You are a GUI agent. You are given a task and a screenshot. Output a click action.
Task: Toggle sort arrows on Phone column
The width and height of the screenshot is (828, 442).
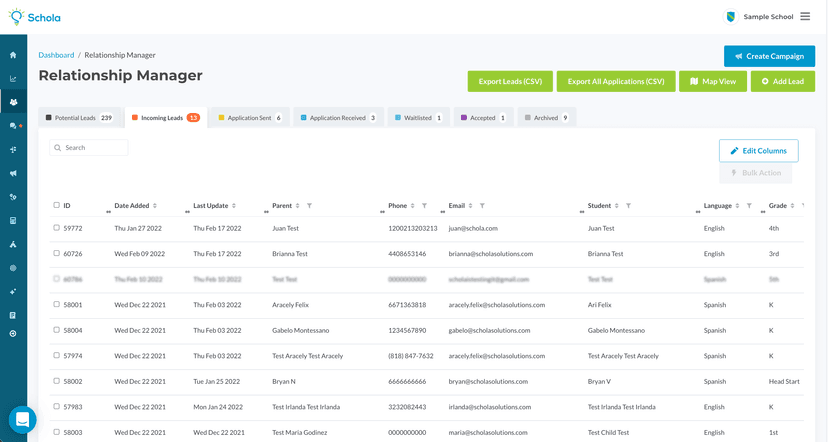coord(413,206)
